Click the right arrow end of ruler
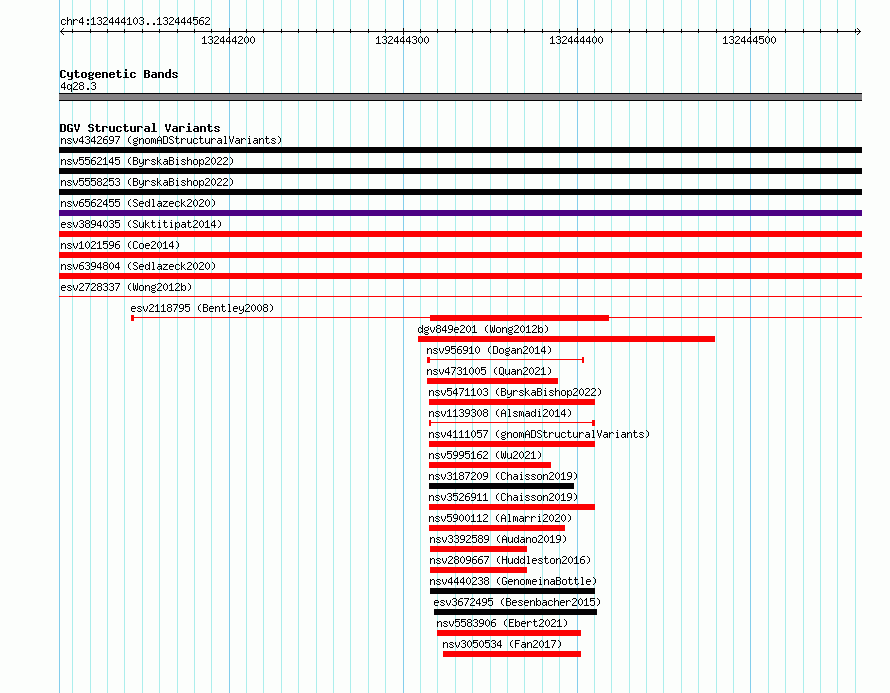890x693 pixels. pyautogui.click(x=858, y=31)
